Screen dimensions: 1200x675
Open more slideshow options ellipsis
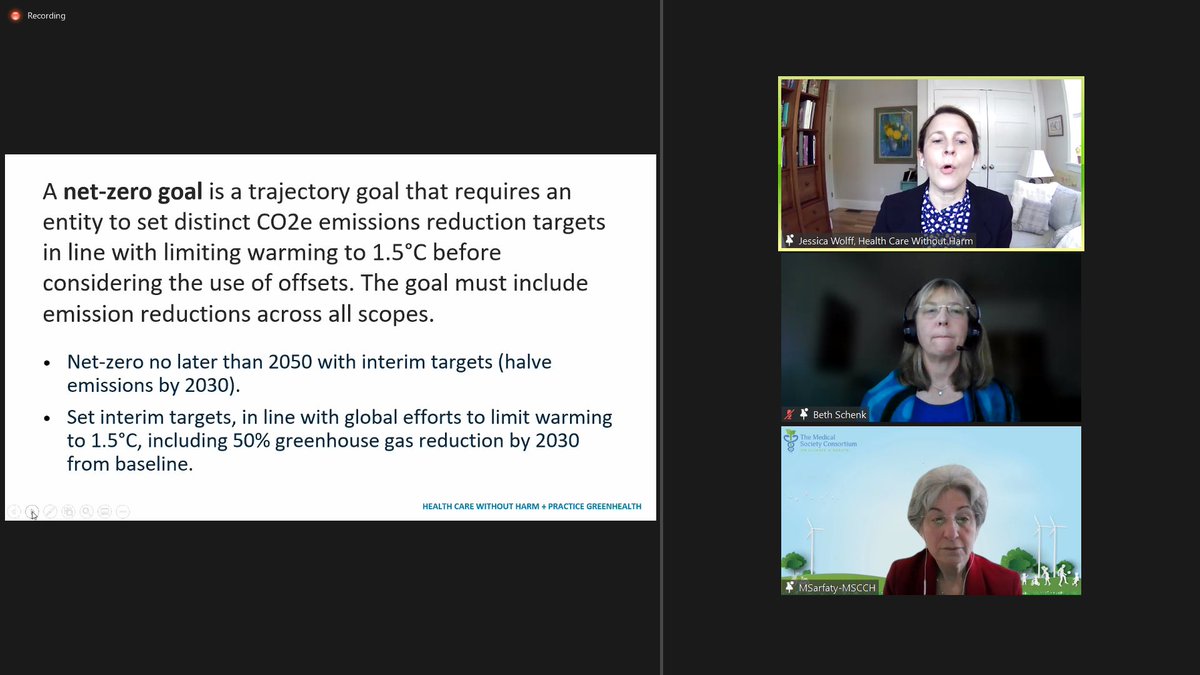click(123, 511)
